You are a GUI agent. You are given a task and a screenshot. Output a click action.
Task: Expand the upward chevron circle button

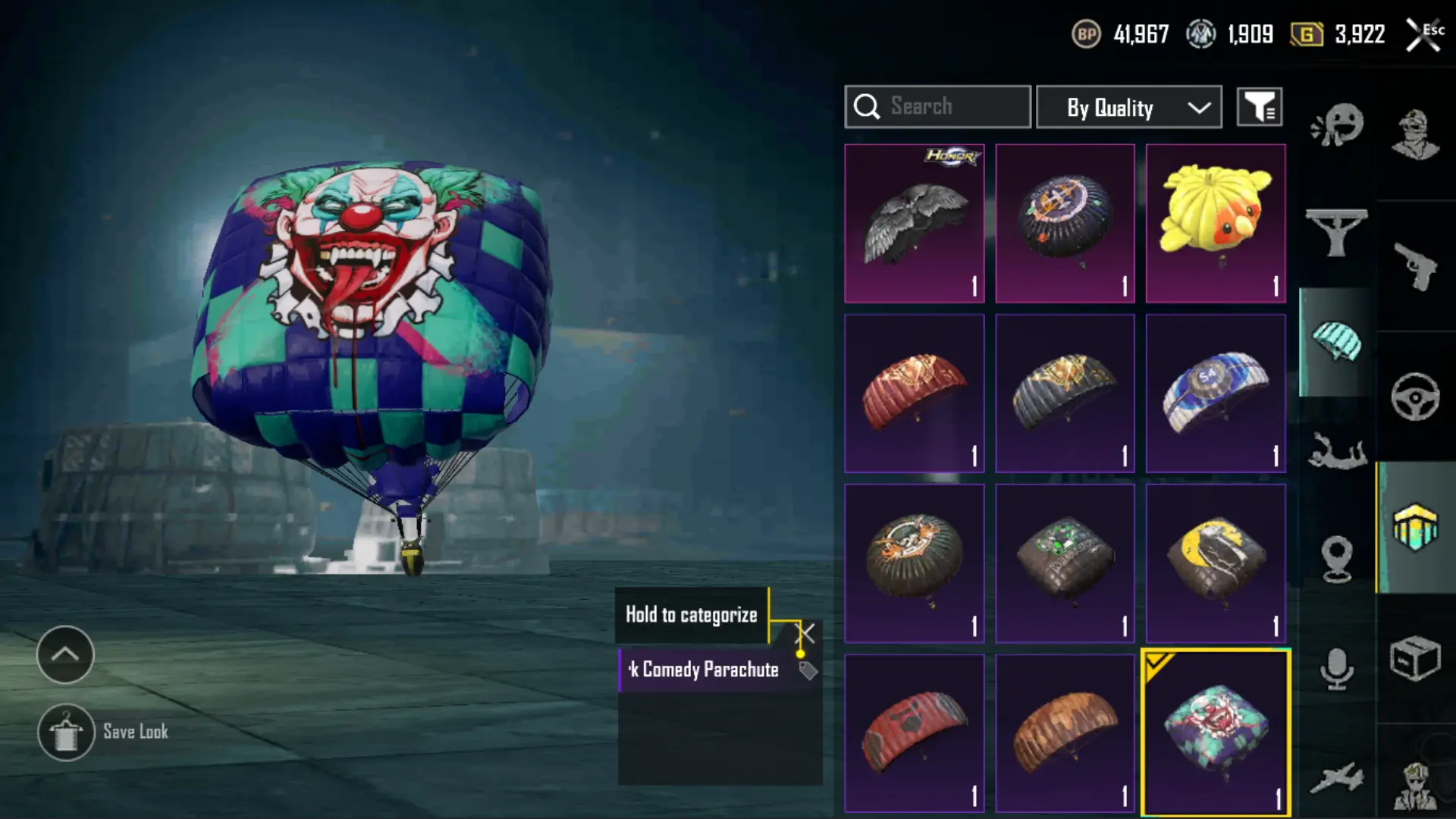click(x=65, y=654)
